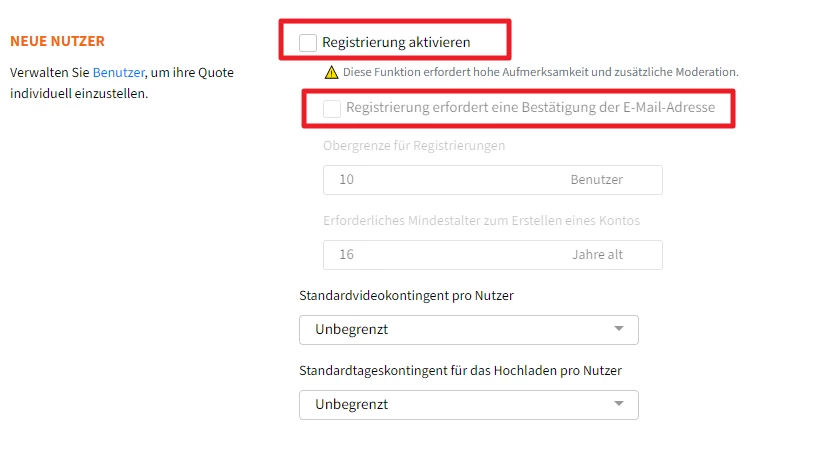Click the Erforderliches Mindestalter label
The width and height of the screenshot is (839, 461).
click(x=481, y=220)
